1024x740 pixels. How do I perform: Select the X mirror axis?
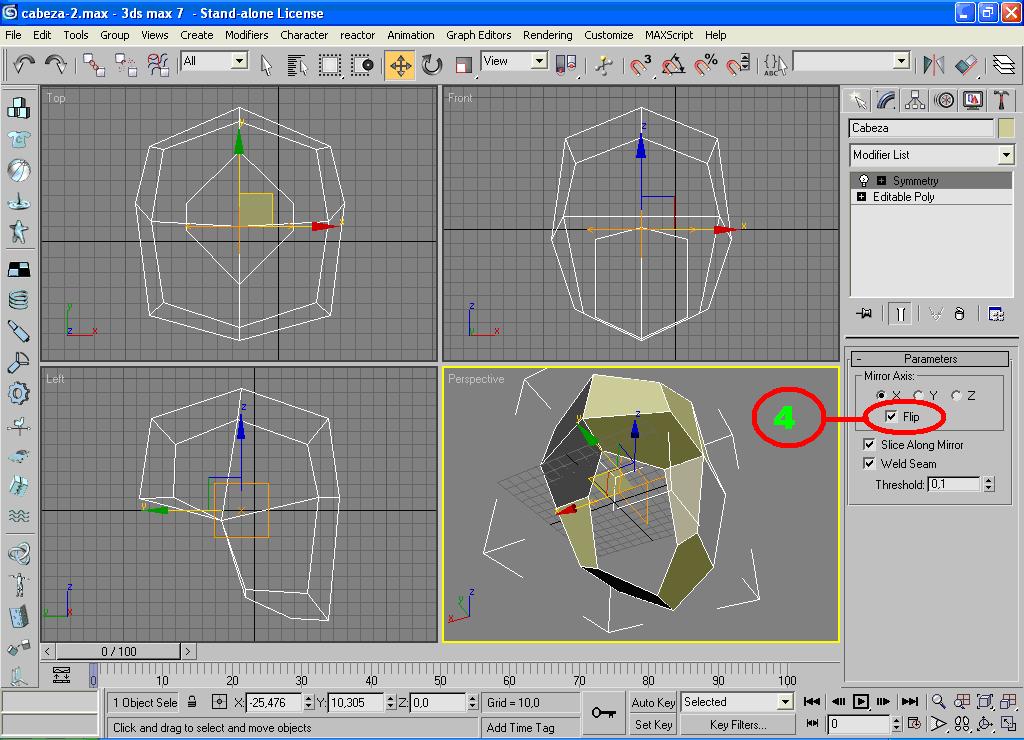(881, 395)
